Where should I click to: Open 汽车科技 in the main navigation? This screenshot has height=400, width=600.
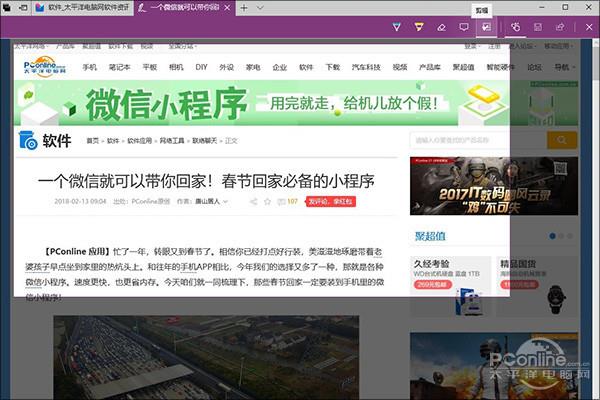tap(366, 67)
